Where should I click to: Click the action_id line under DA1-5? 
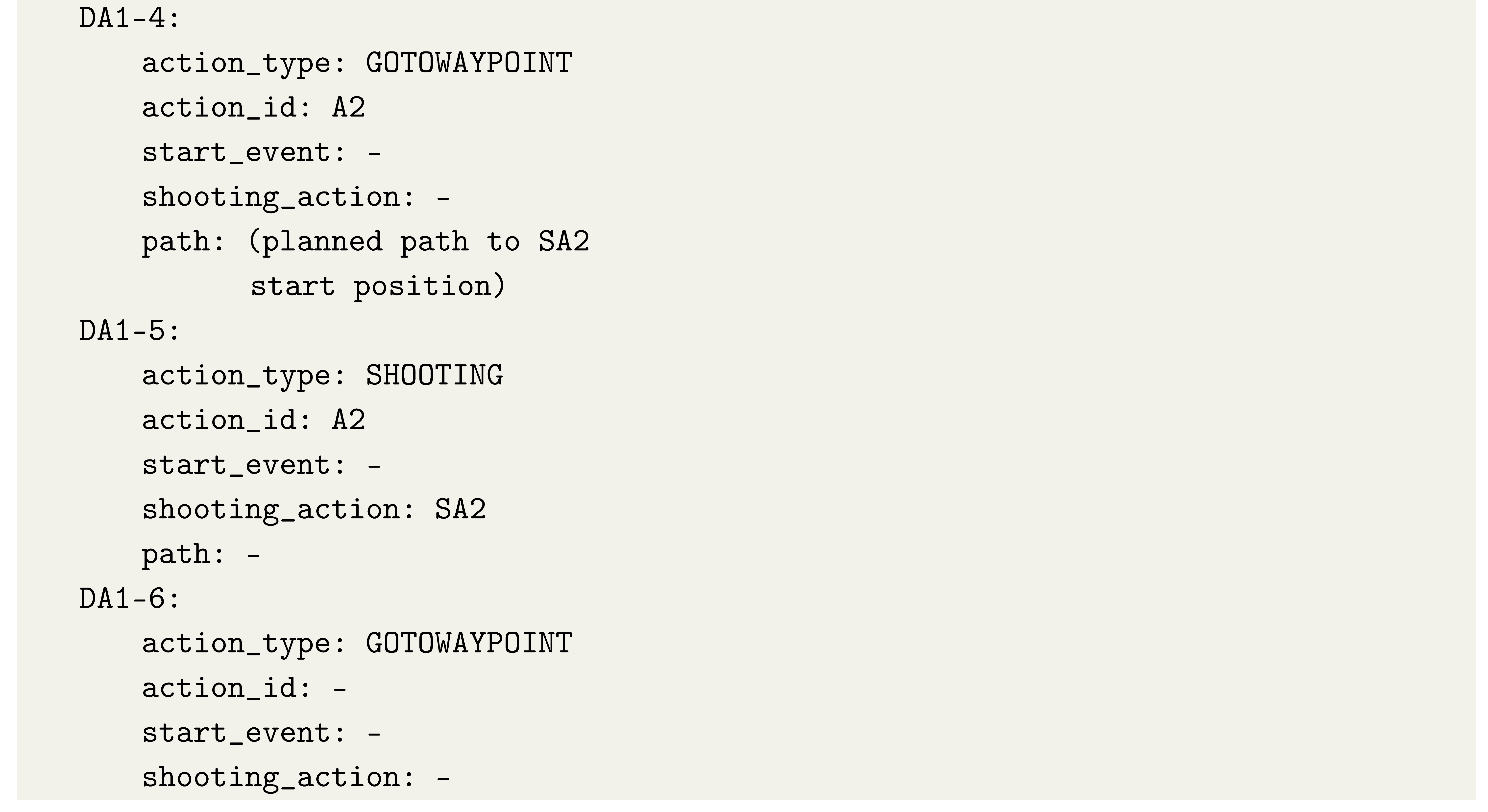[x=253, y=420]
